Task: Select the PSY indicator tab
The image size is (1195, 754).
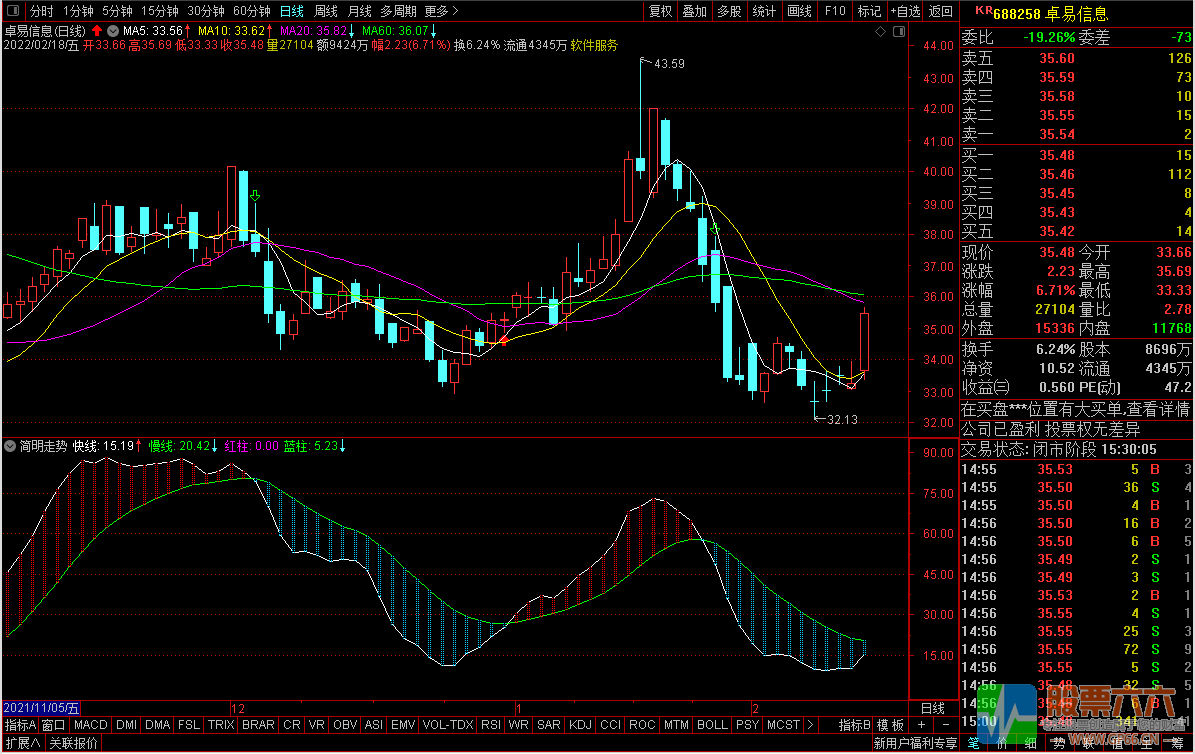Action: point(748,725)
